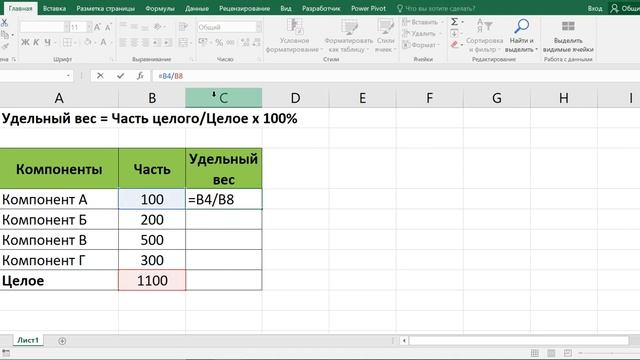Switch to Page Break Preview in status bar
This screenshot has height=360, width=640.
[568, 353]
